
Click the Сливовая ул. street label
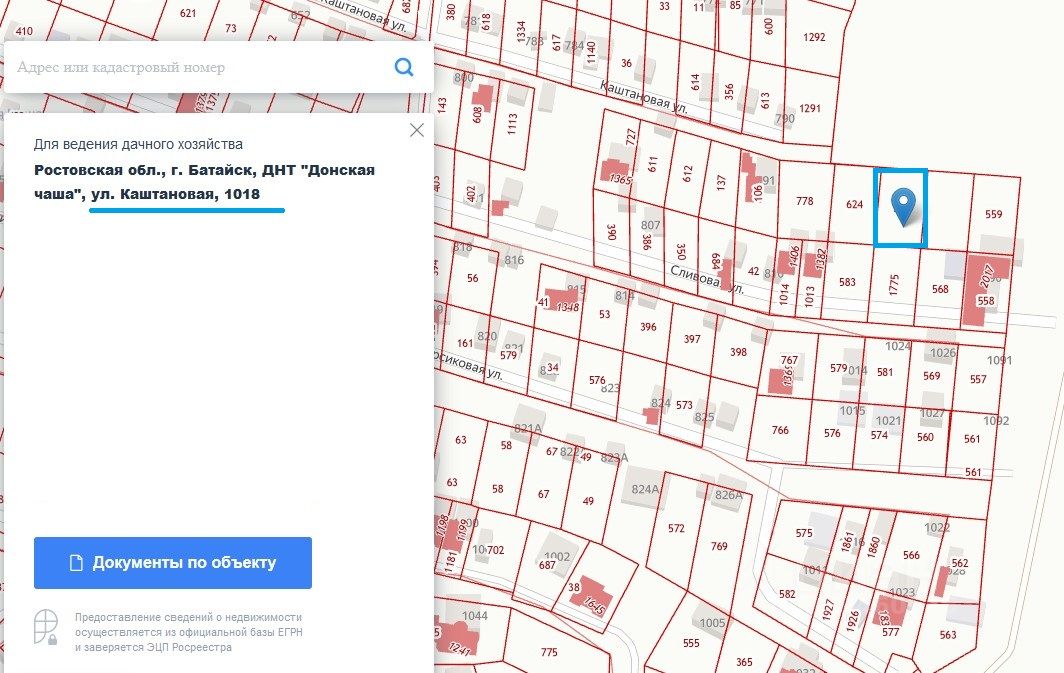pyautogui.click(x=706, y=280)
